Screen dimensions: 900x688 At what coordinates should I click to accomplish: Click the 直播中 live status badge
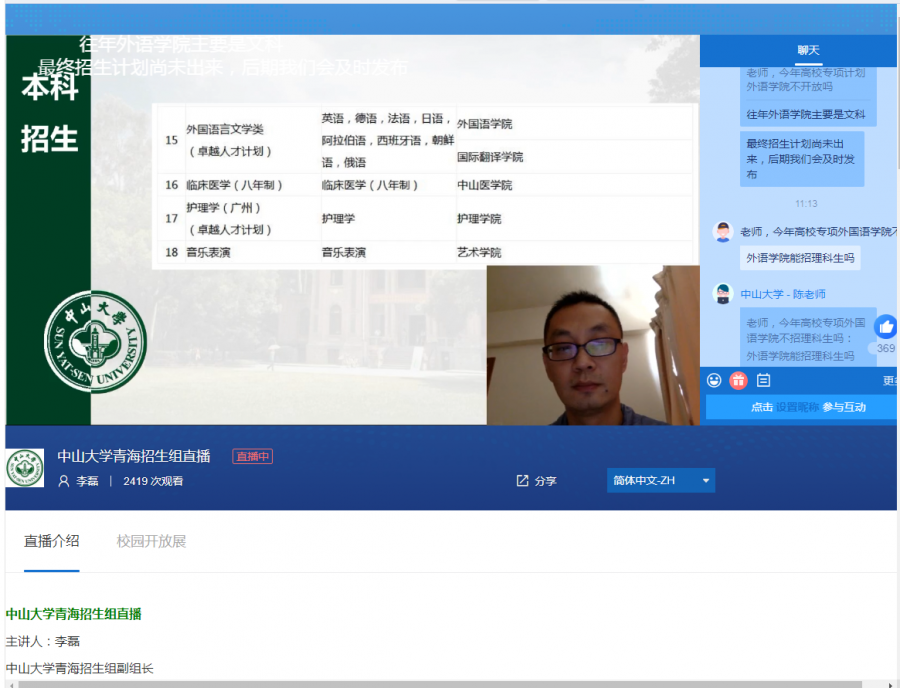[252, 457]
